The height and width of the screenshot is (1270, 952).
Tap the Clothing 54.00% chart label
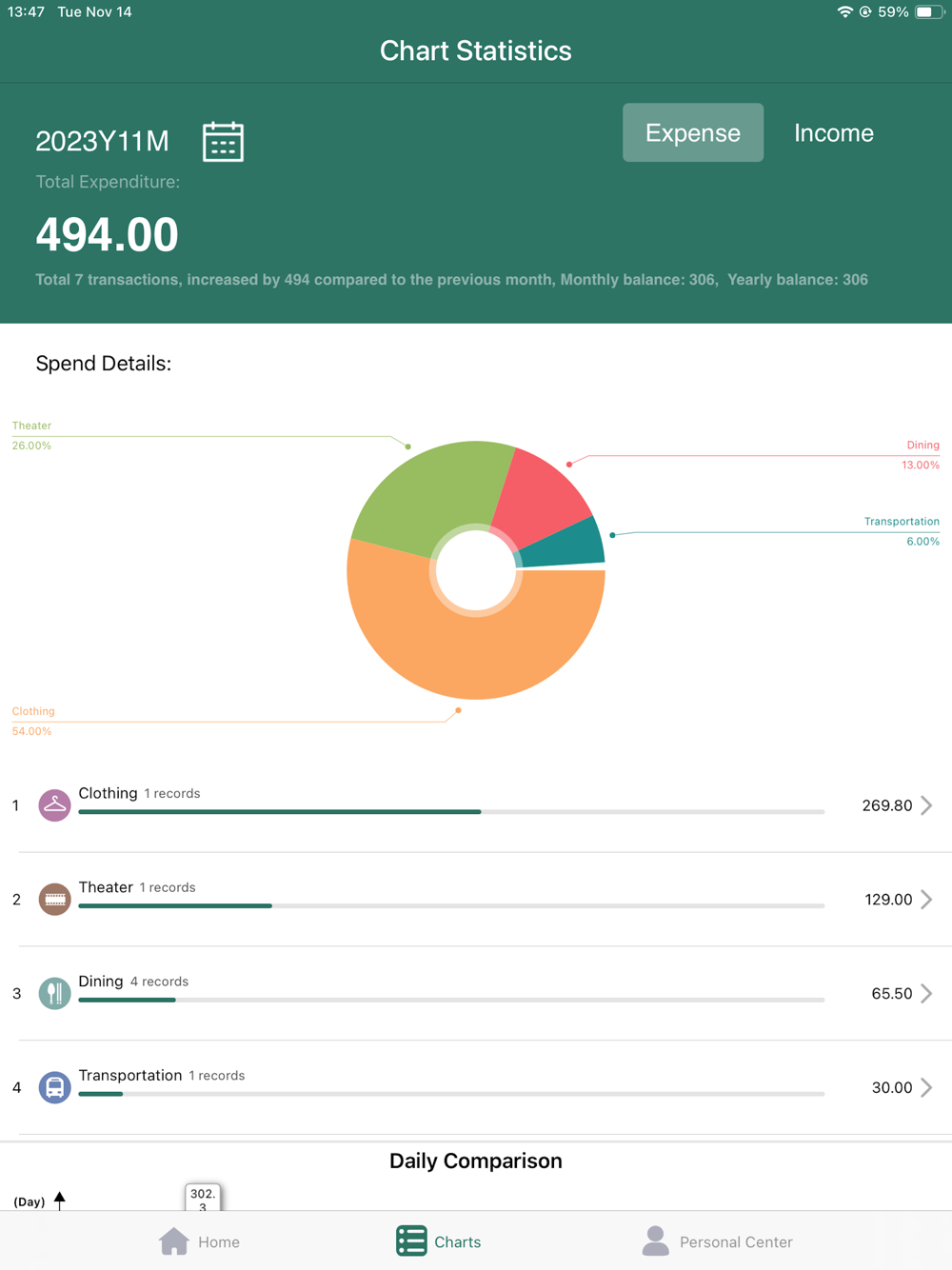(32, 722)
